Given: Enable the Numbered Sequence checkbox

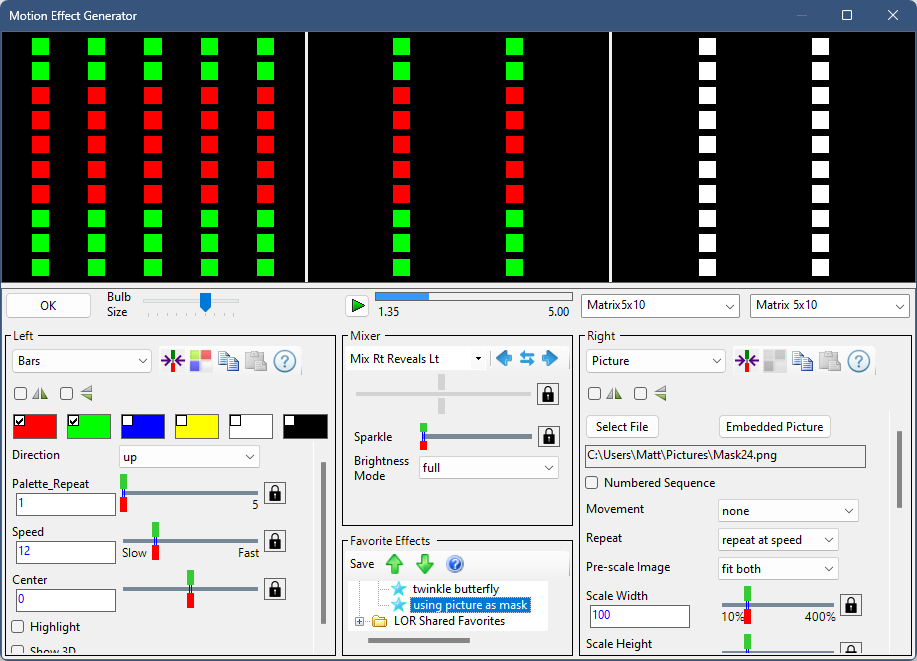Looking at the screenshot, I should (x=592, y=483).
